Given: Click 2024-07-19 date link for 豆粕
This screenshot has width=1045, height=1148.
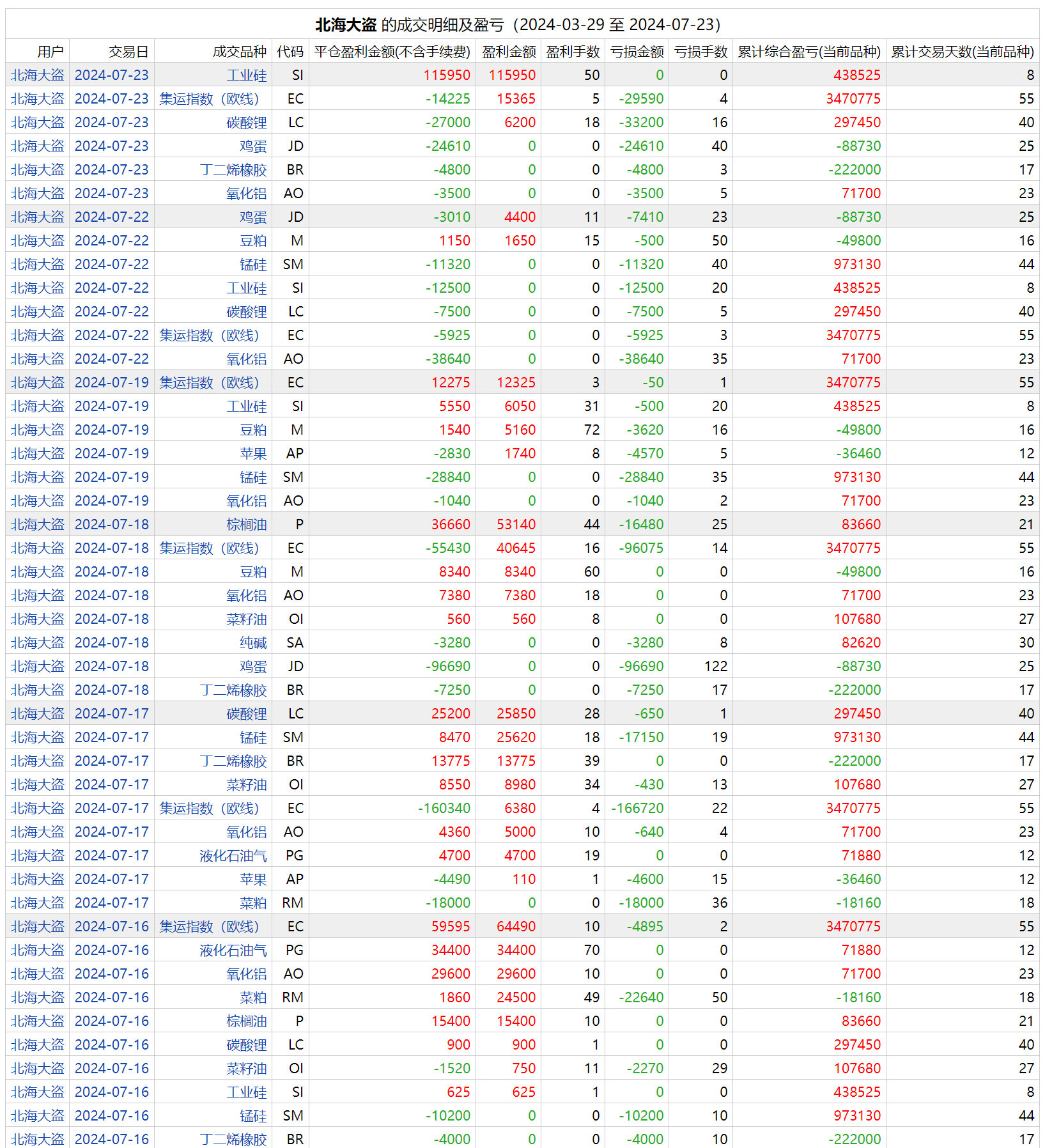Looking at the screenshot, I should (x=112, y=430).
